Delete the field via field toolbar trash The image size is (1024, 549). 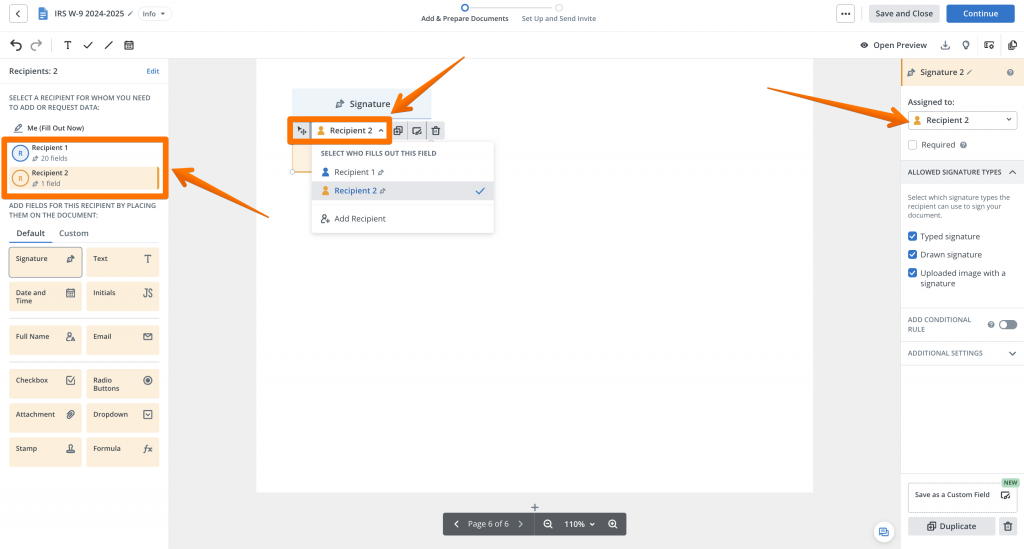pyautogui.click(x=436, y=131)
